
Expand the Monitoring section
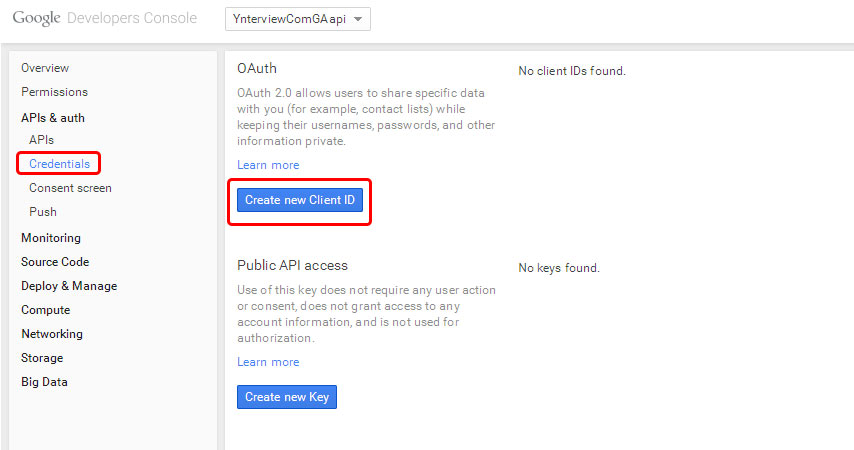[x=51, y=238]
